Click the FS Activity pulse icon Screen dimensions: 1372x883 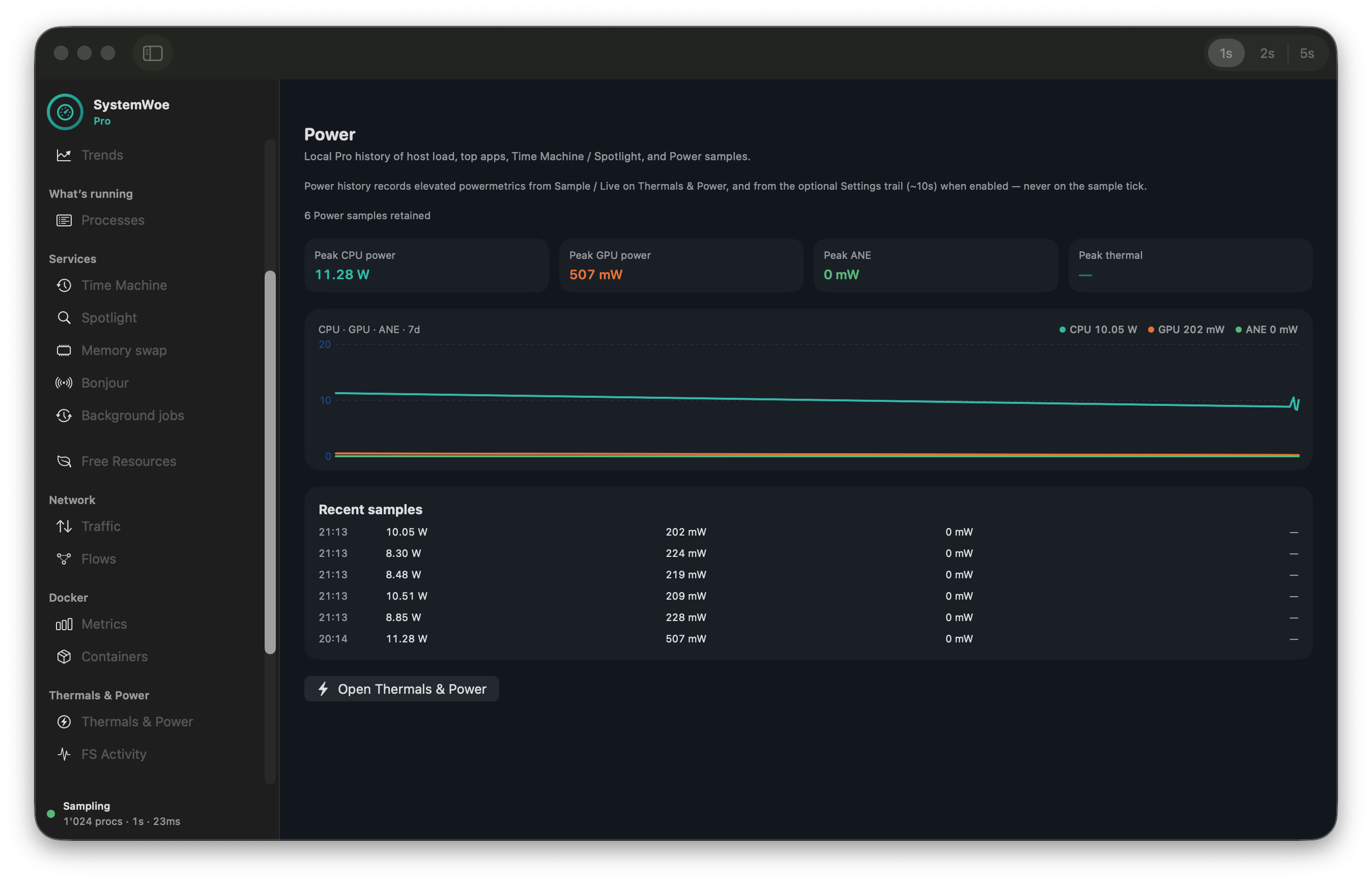click(64, 754)
